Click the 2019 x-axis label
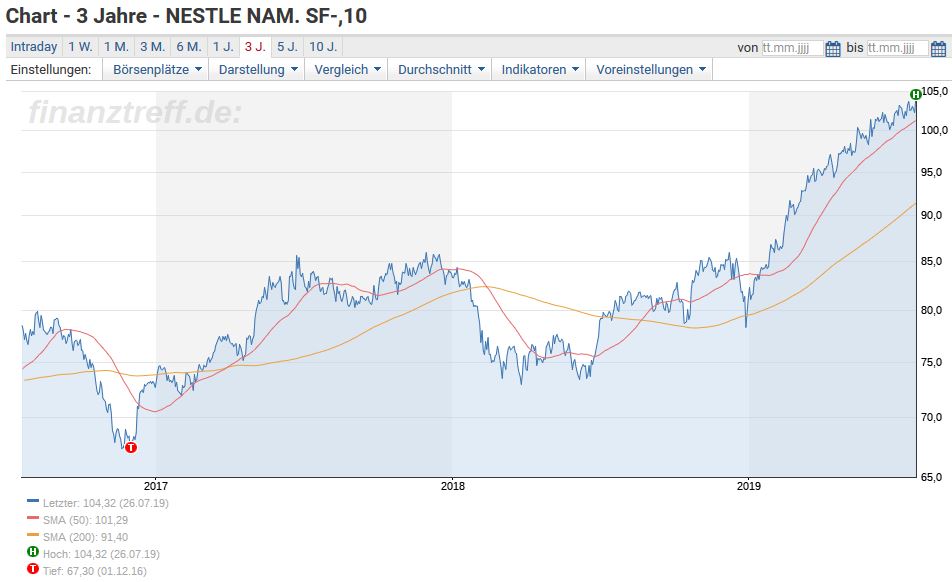952x582 pixels. (749, 486)
